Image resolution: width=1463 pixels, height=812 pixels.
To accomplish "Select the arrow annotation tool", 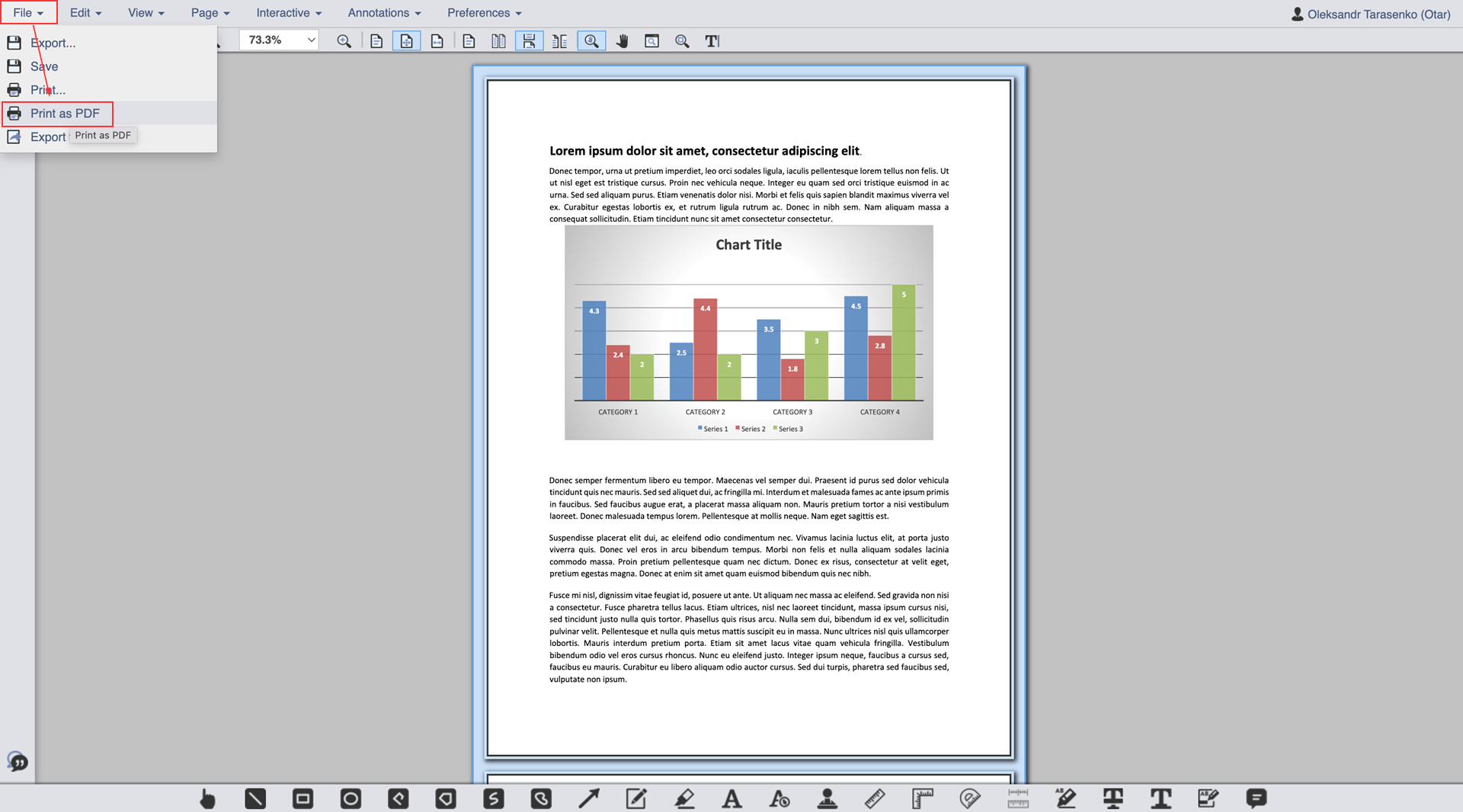I will [588, 798].
